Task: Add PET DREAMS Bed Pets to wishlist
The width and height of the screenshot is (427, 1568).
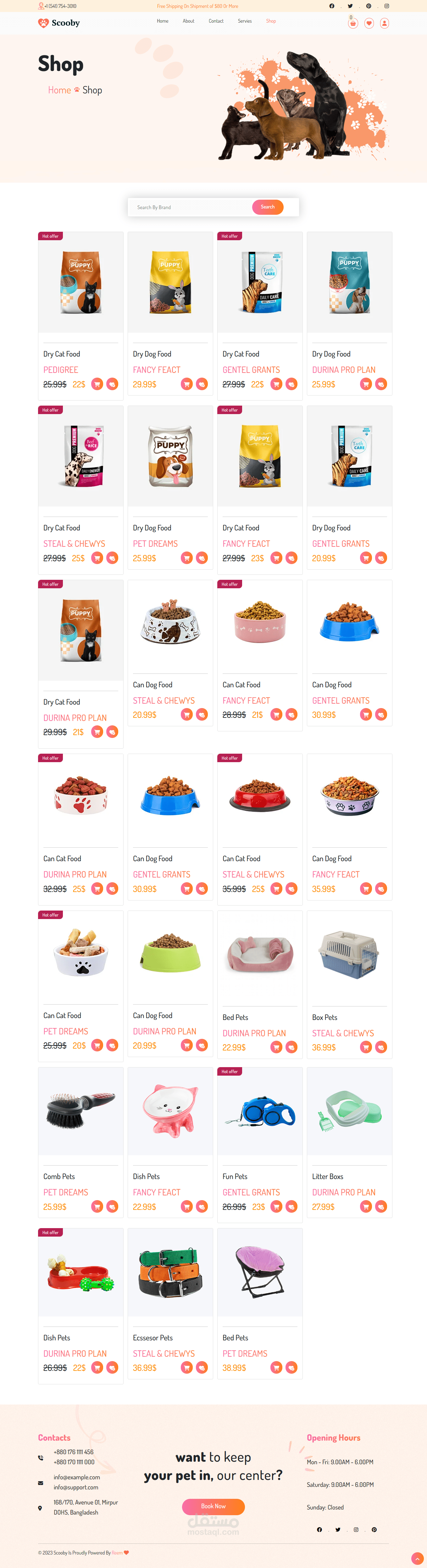Action: [x=292, y=1368]
